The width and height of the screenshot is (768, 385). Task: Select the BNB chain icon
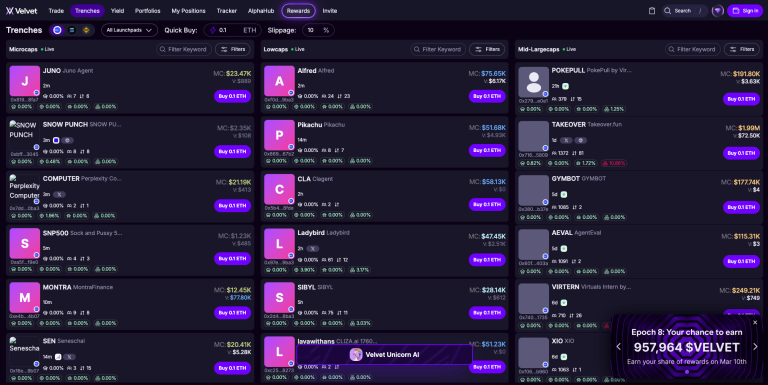click(x=86, y=30)
